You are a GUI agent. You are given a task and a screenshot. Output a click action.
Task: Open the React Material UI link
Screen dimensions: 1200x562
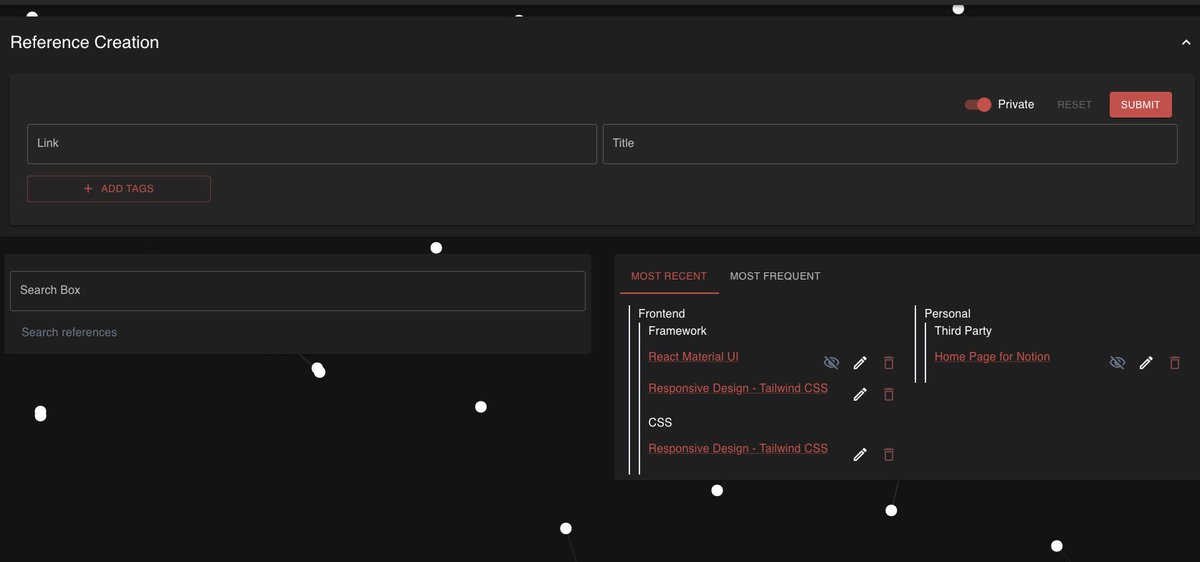click(693, 357)
